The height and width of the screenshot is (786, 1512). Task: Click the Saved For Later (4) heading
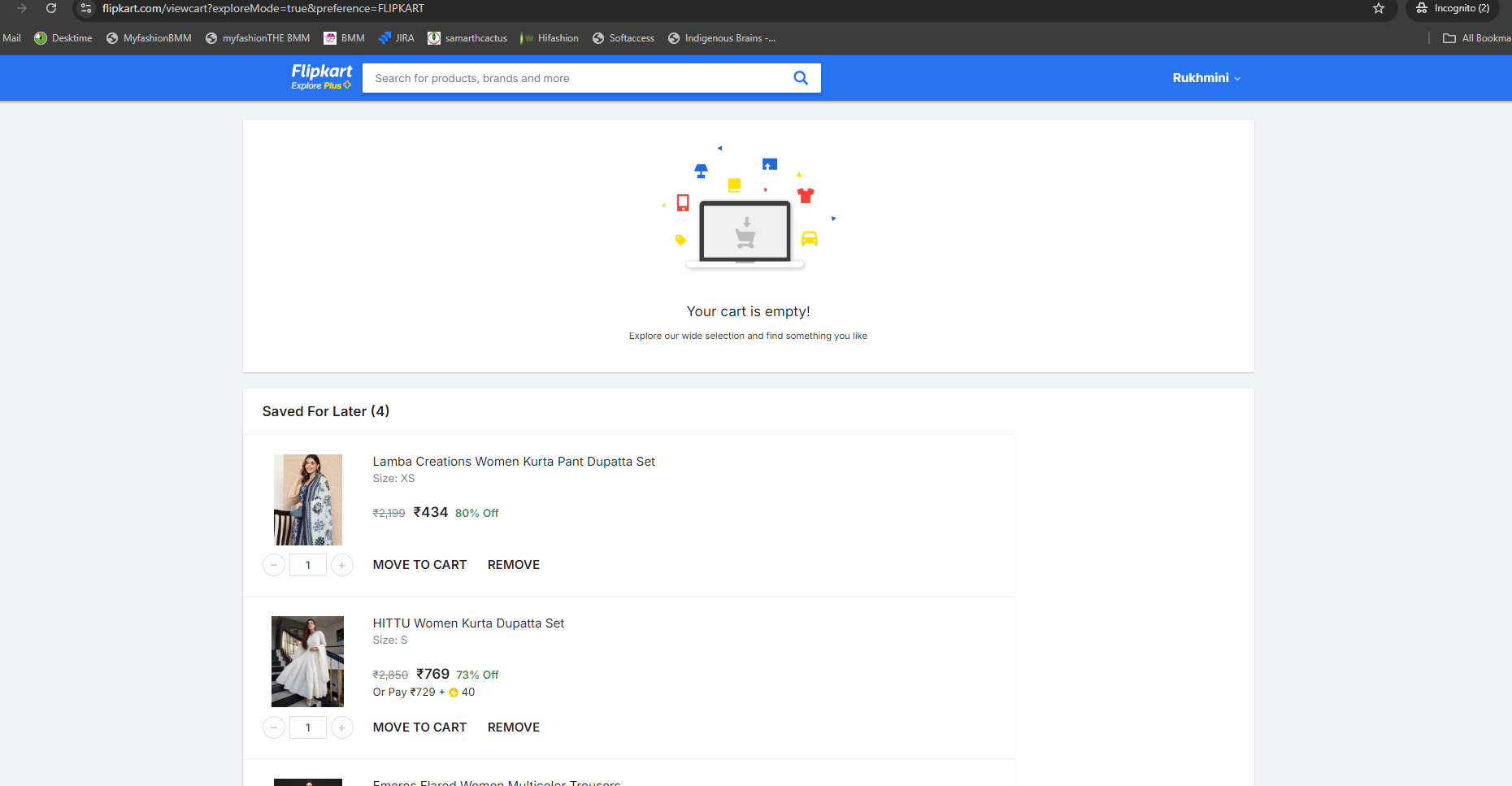(326, 411)
